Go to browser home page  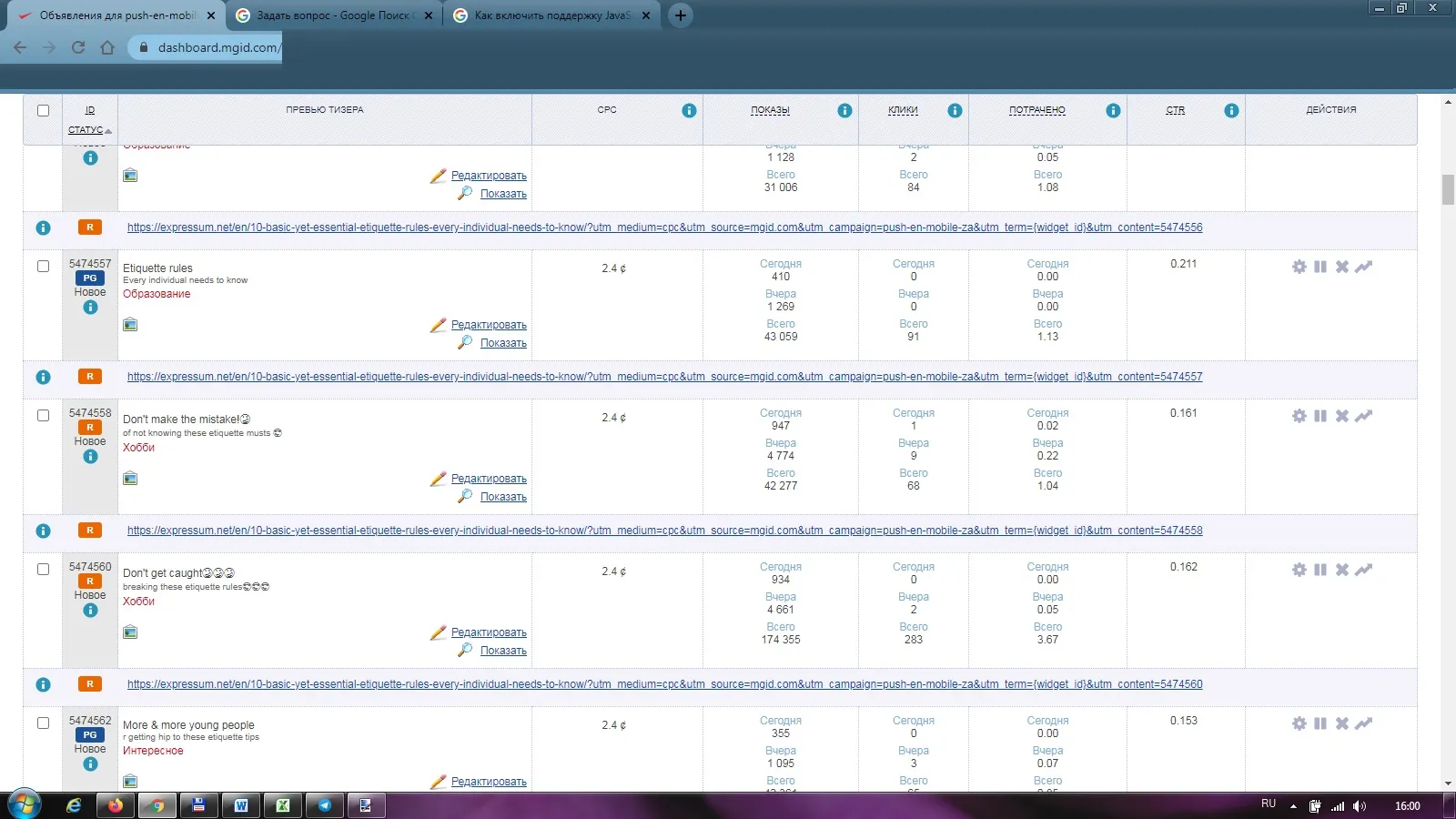107,47
